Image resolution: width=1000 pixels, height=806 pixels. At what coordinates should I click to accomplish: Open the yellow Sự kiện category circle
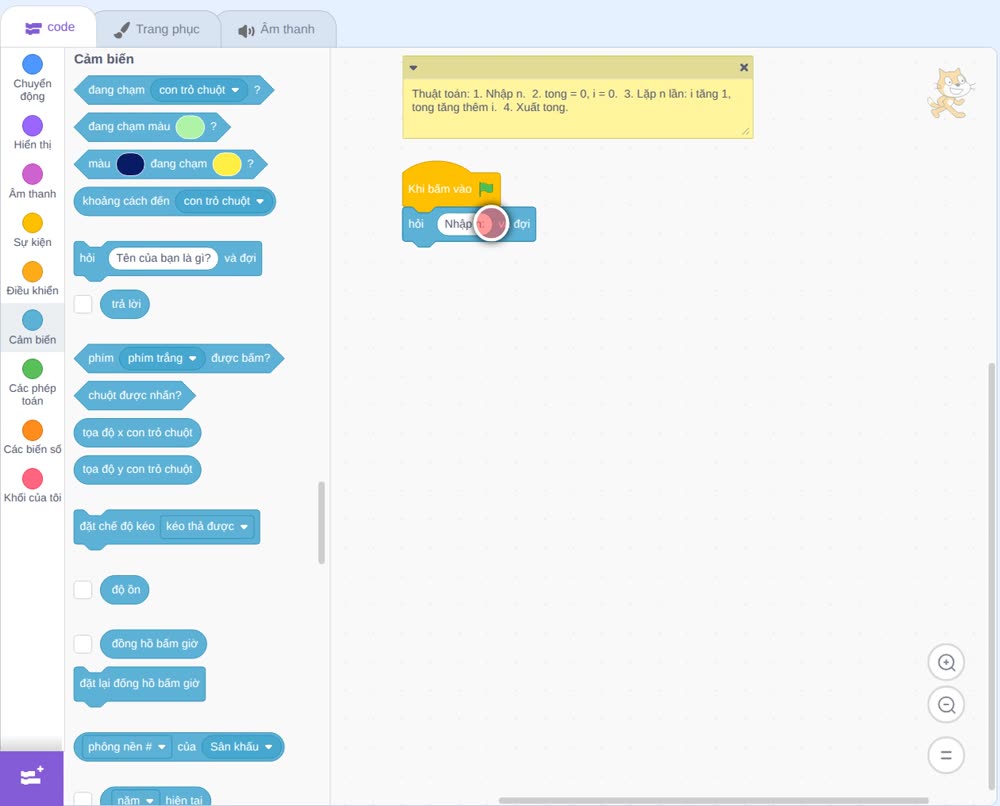[x=33, y=223]
